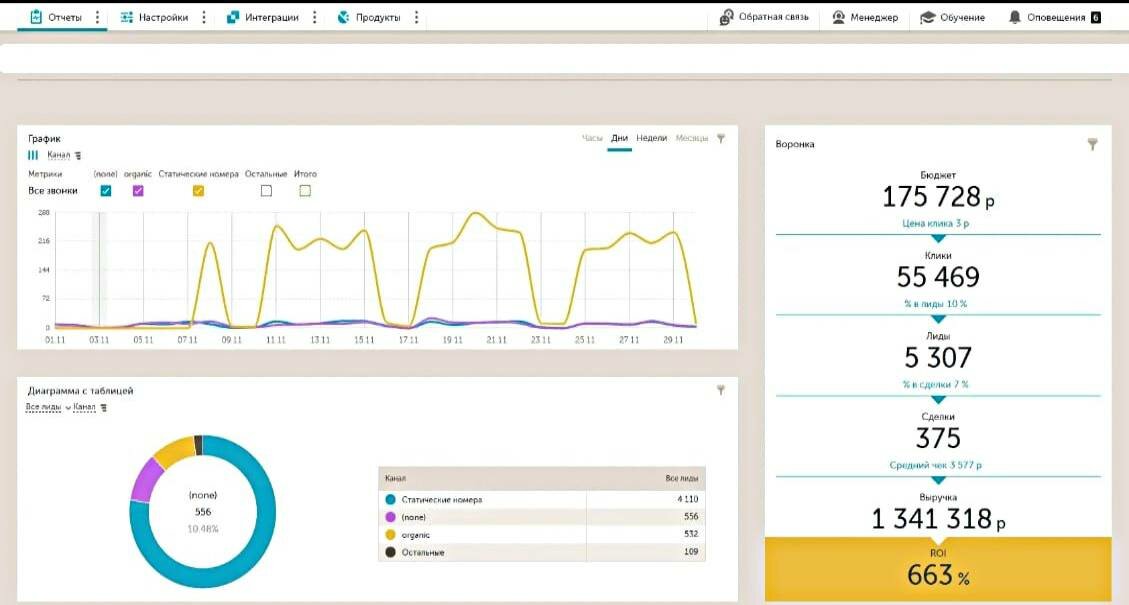Select the organic table row label
Image resolution: width=1129 pixels, height=605 pixels.
pos(415,535)
